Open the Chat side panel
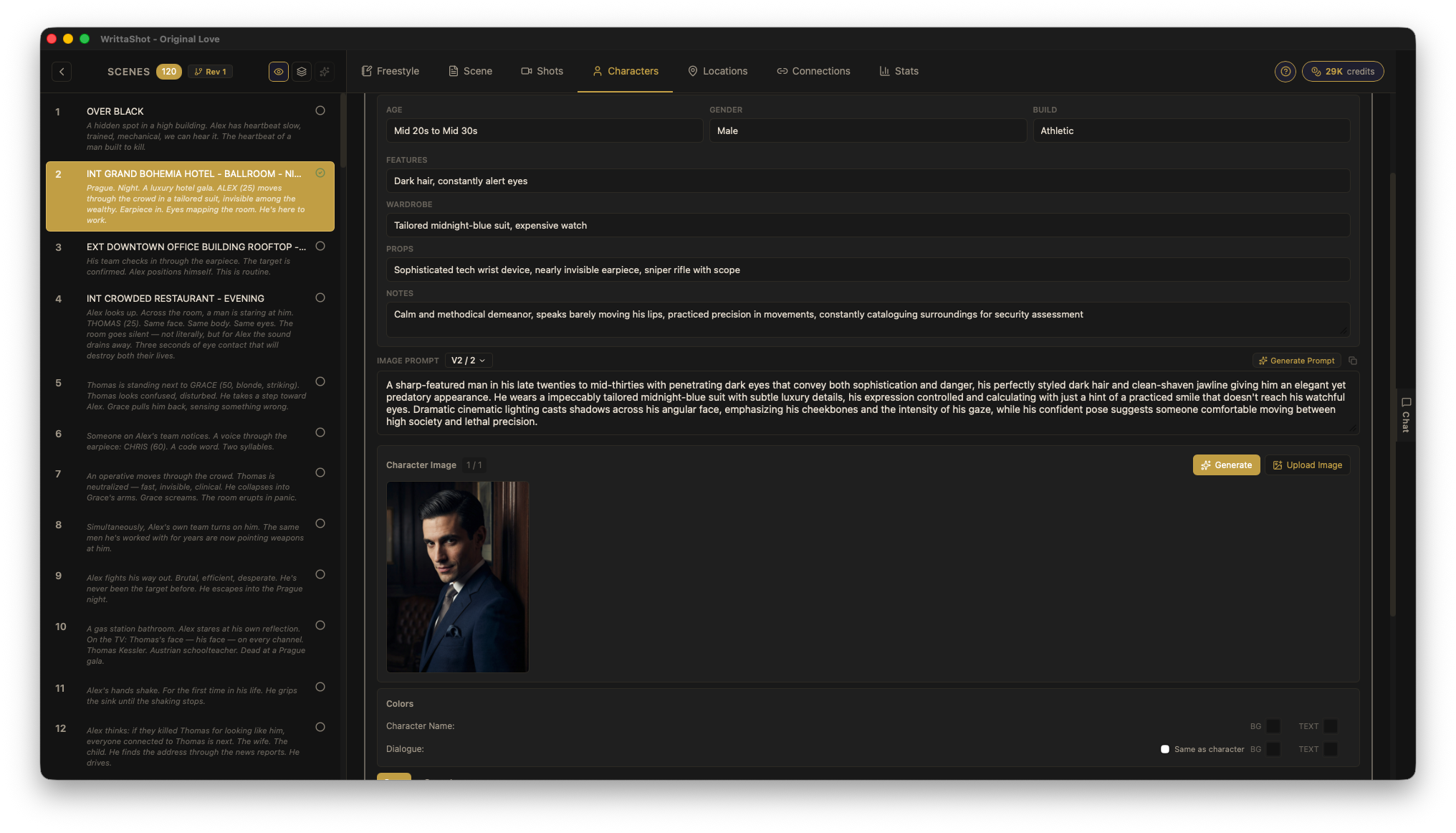 (x=1406, y=414)
